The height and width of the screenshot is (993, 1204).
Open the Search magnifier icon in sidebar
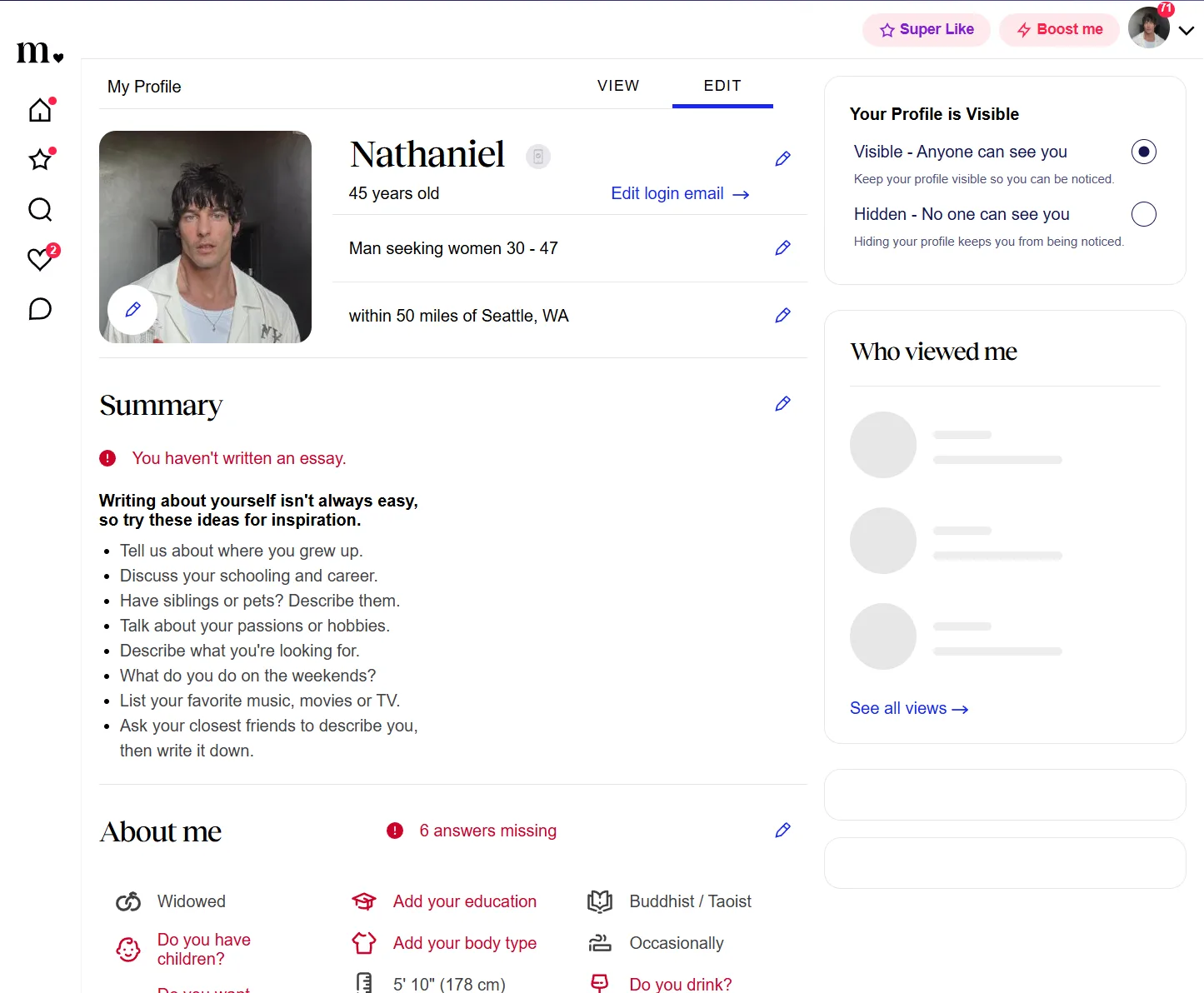pos(40,209)
